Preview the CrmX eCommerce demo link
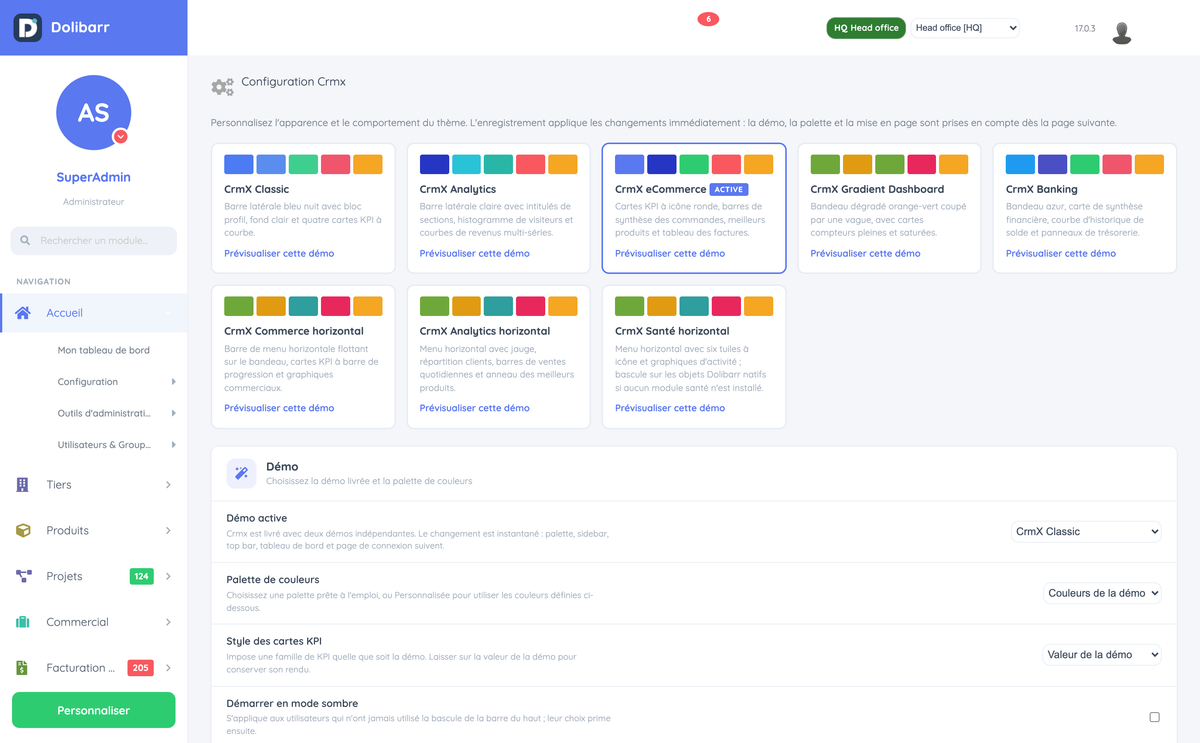This screenshot has width=1200, height=743. (x=670, y=254)
